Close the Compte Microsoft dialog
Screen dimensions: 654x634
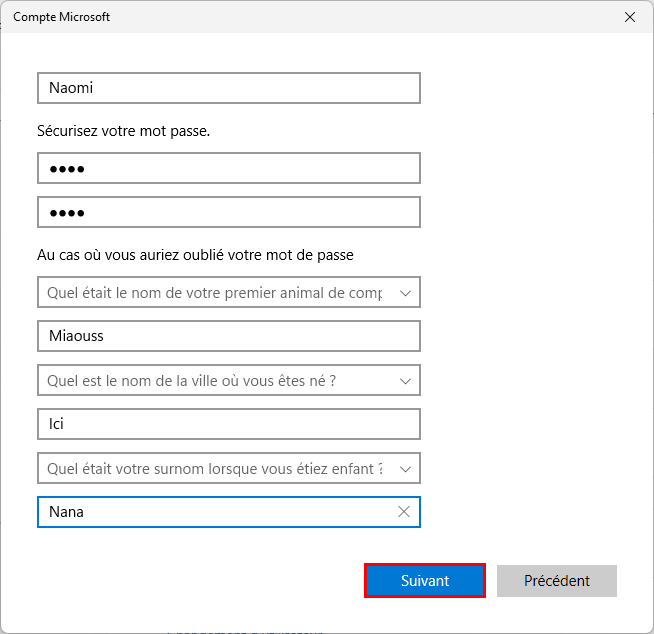[630, 17]
